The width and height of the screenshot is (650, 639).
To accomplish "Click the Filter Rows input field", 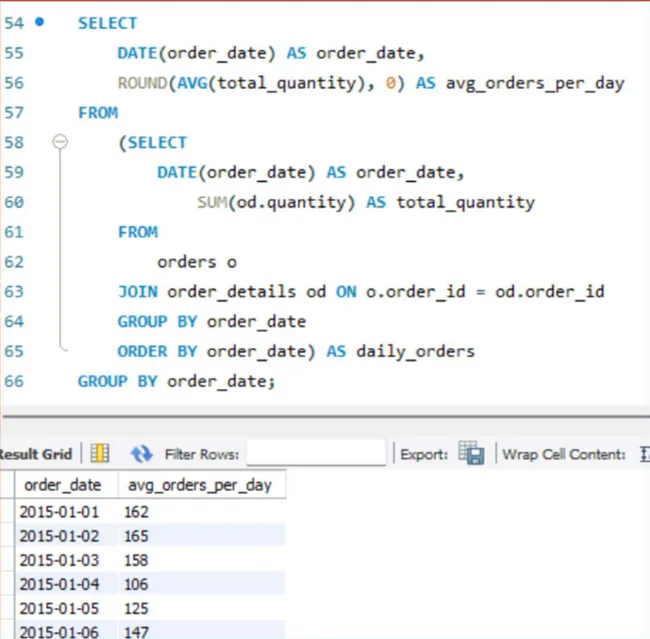I will pyautogui.click(x=316, y=452).
